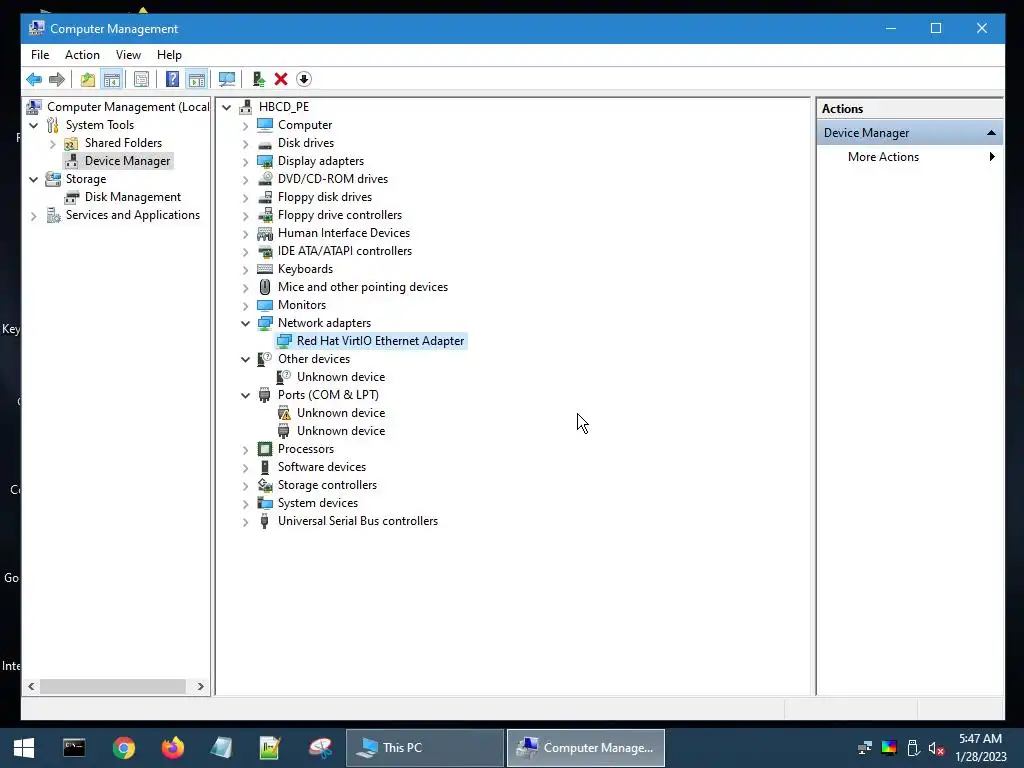Viewport: 1024px width, 768px height.
Task: Toggle the Show/Hide Action Pane button
Action: click(197, 80)
